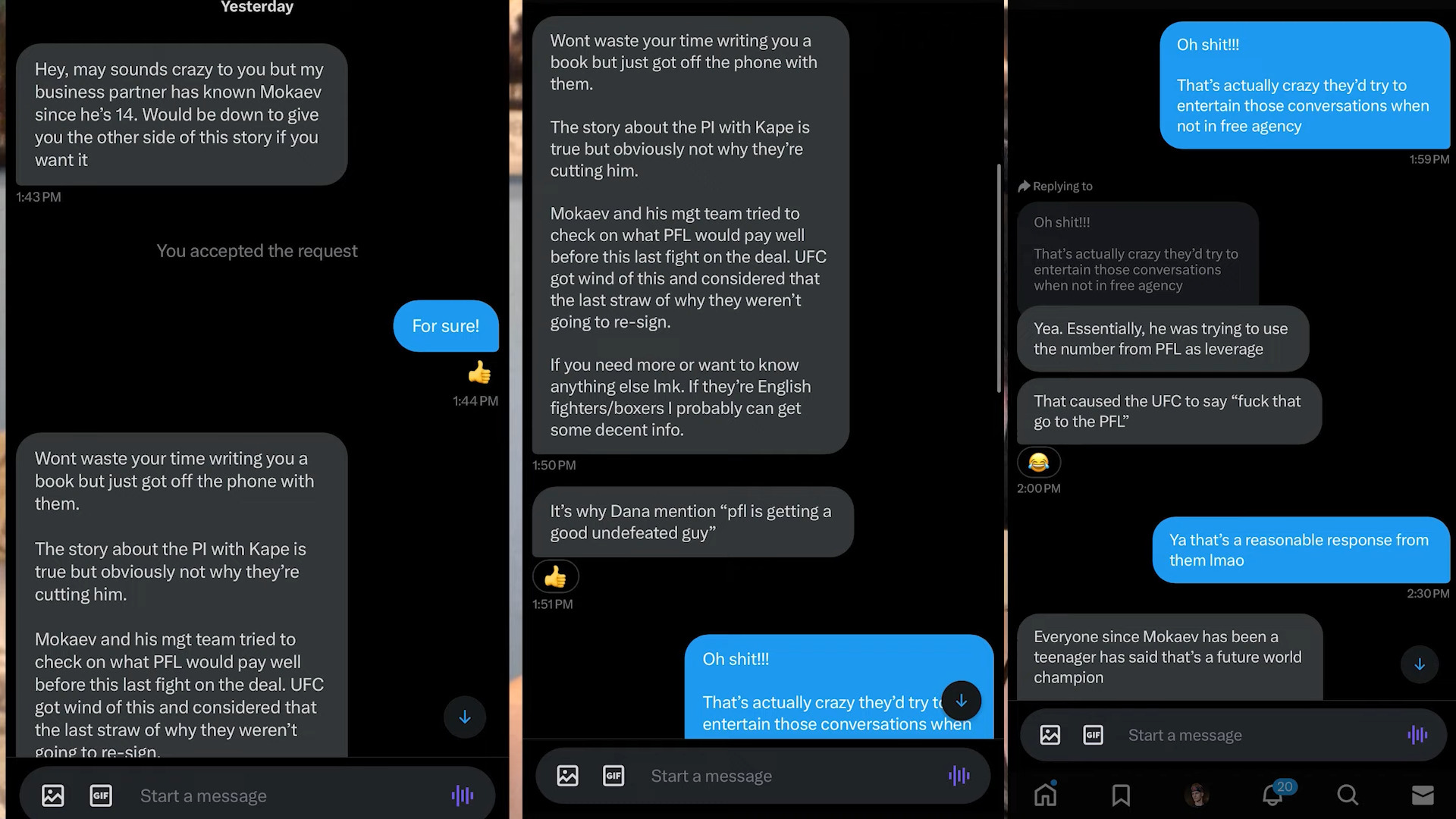Open GIF picker in right chat panel
Viewport: 1456px width, 819px height.
(1094, 735)
